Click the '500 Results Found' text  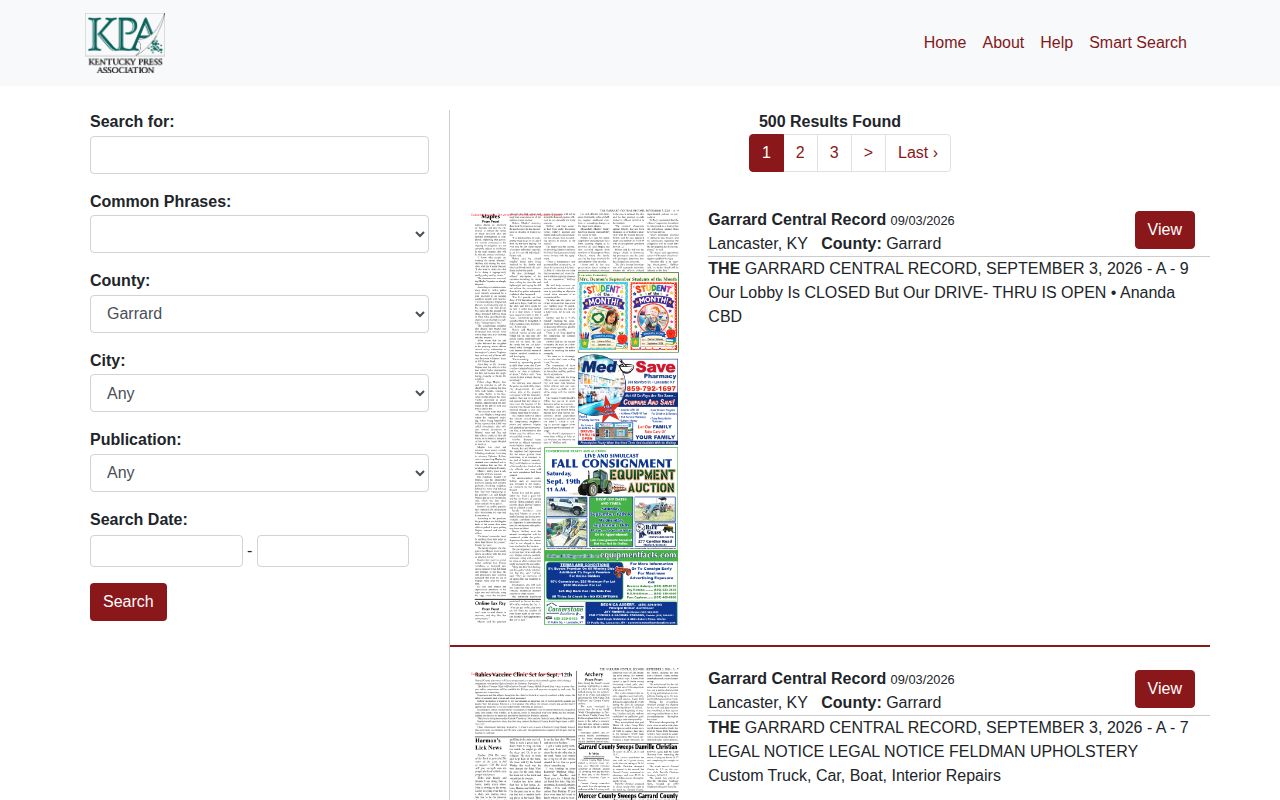tap(830, 122)
